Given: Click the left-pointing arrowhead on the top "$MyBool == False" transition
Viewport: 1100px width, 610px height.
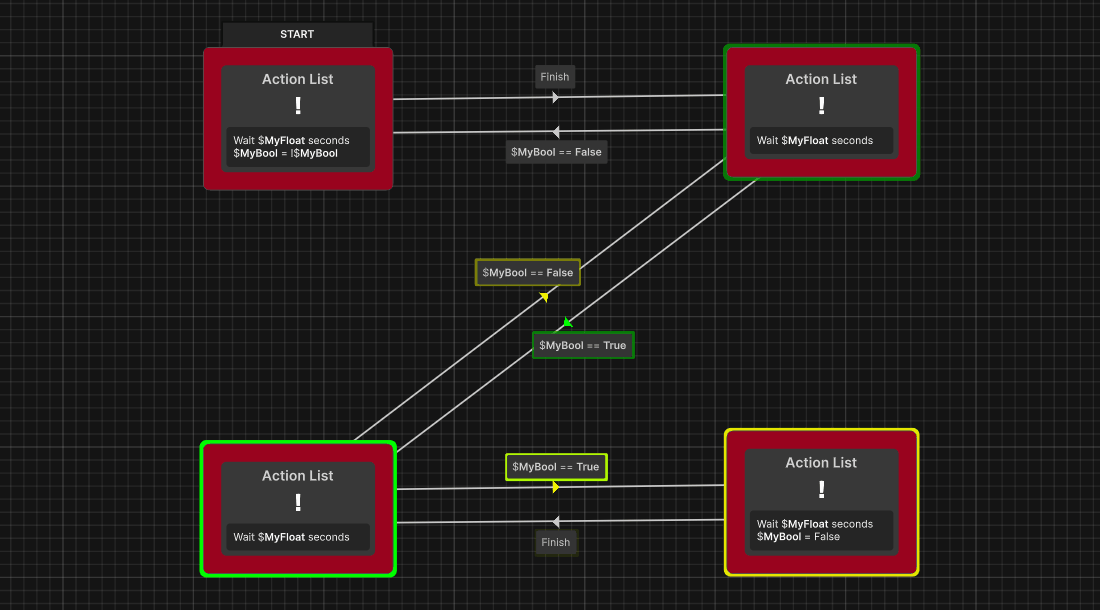Looking at the screenshot, I should click(x=555, y=130).
